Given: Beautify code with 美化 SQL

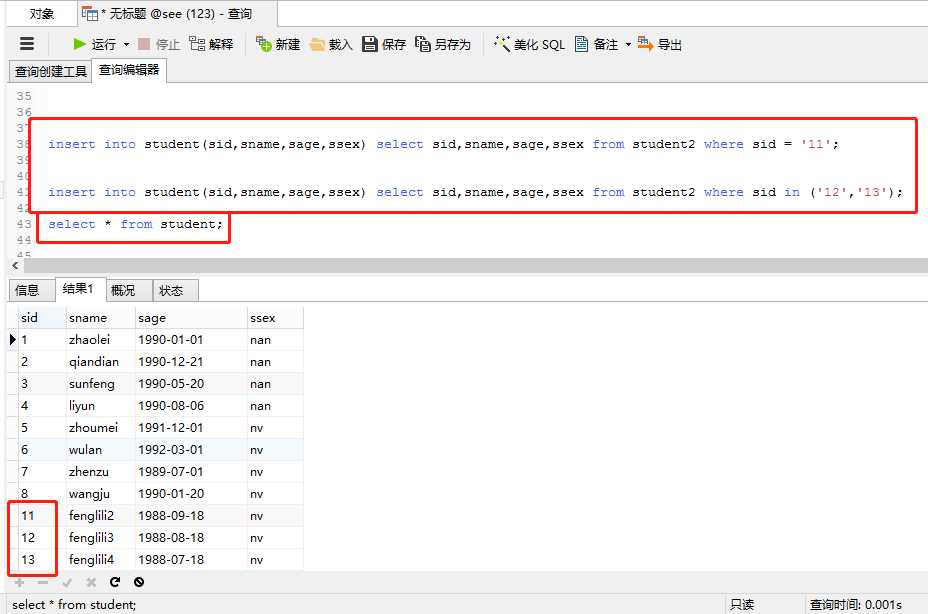Looking at the screenshot, I should tap(530, 44).
